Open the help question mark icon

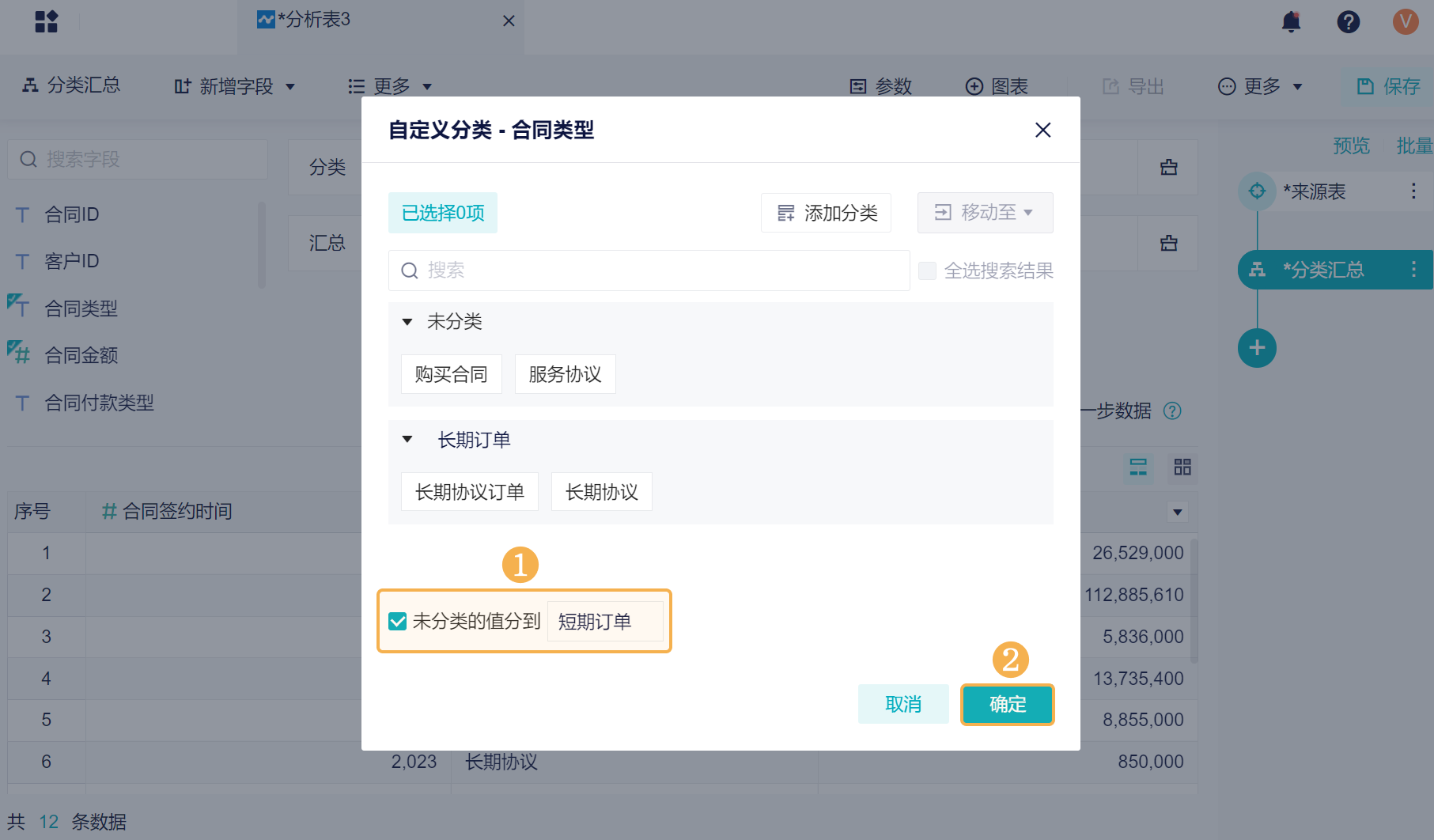[x=1348, y=21]
